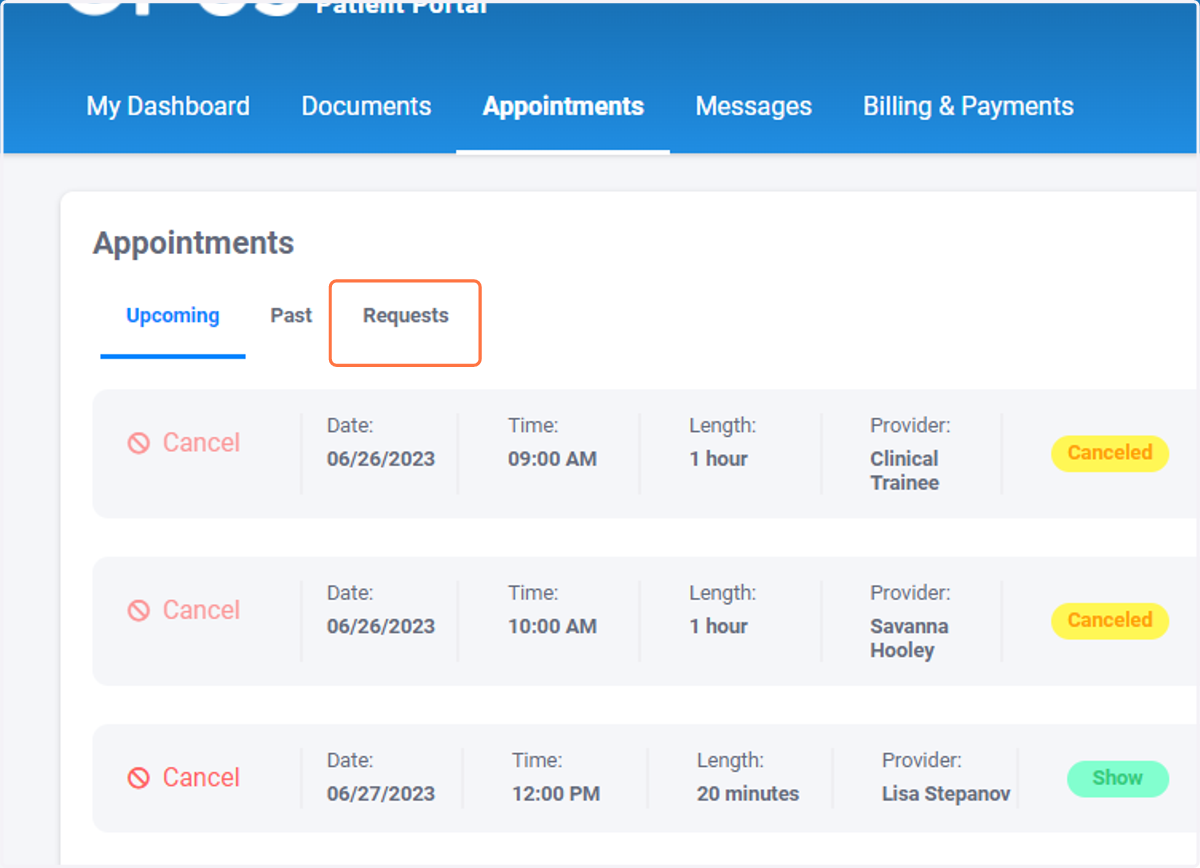Go to Documents tab

coord(366,106)
